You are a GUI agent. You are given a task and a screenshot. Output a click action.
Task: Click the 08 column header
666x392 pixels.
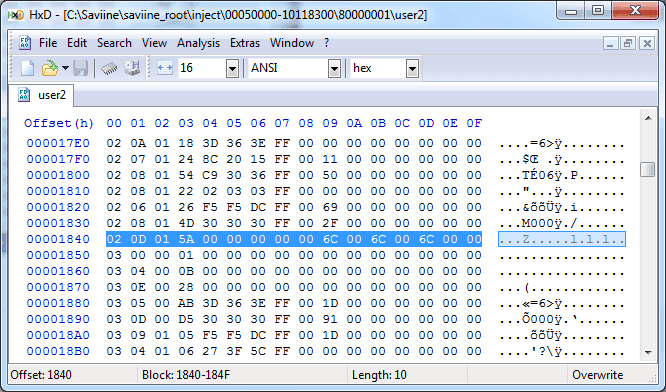[x=306, y=123]
